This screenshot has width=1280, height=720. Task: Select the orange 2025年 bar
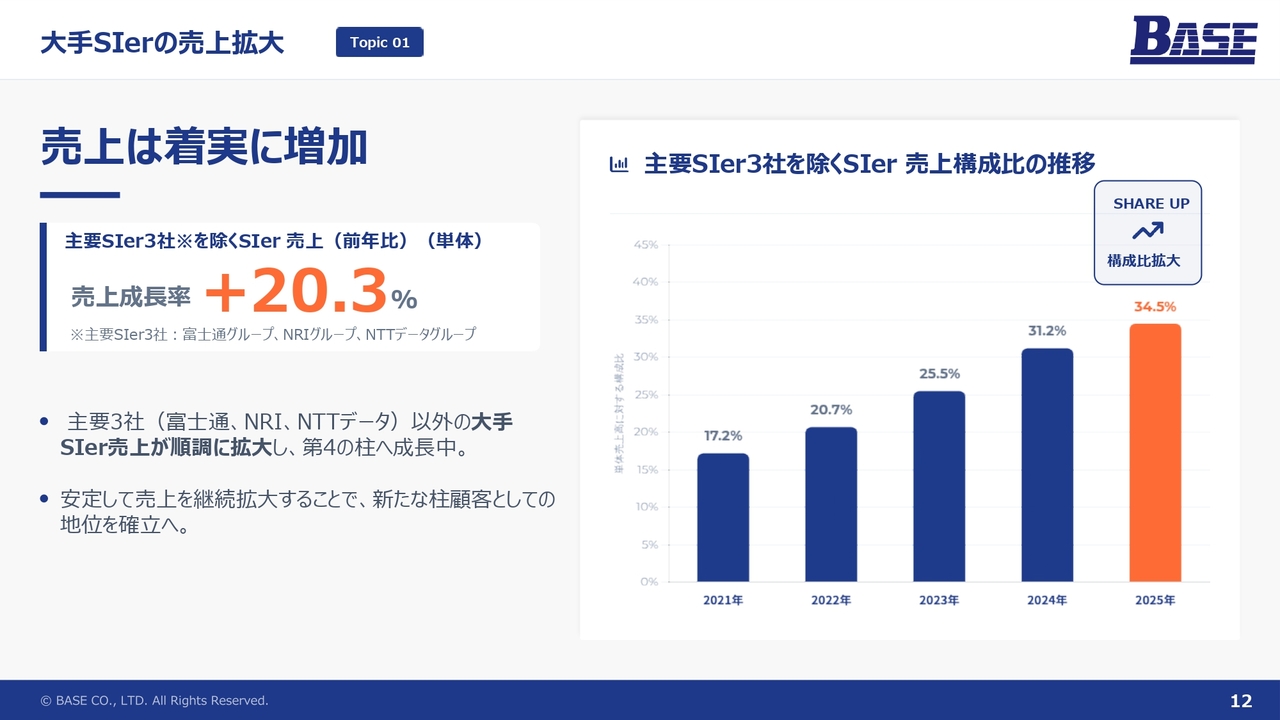(x=1155, y=452)
